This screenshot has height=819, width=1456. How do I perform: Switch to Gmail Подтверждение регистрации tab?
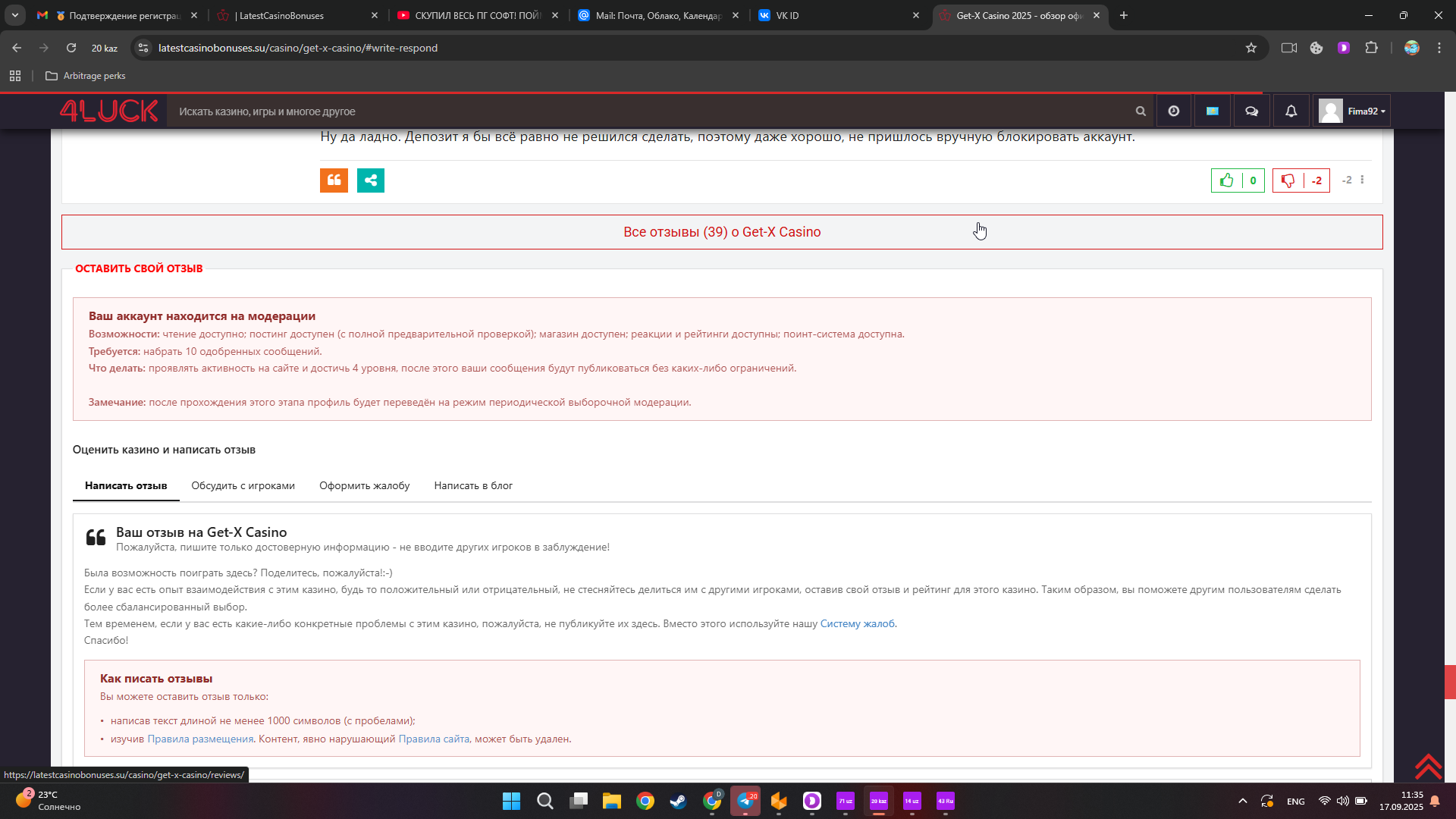tap(118, 15)
